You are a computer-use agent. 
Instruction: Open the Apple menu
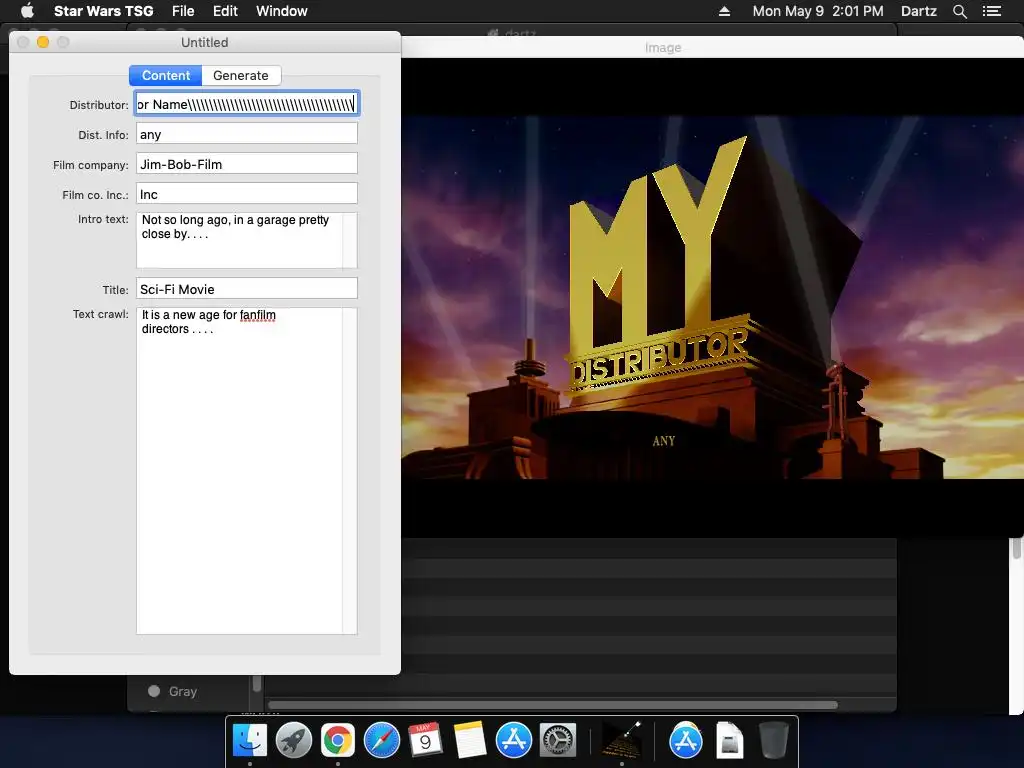(27, 11)
